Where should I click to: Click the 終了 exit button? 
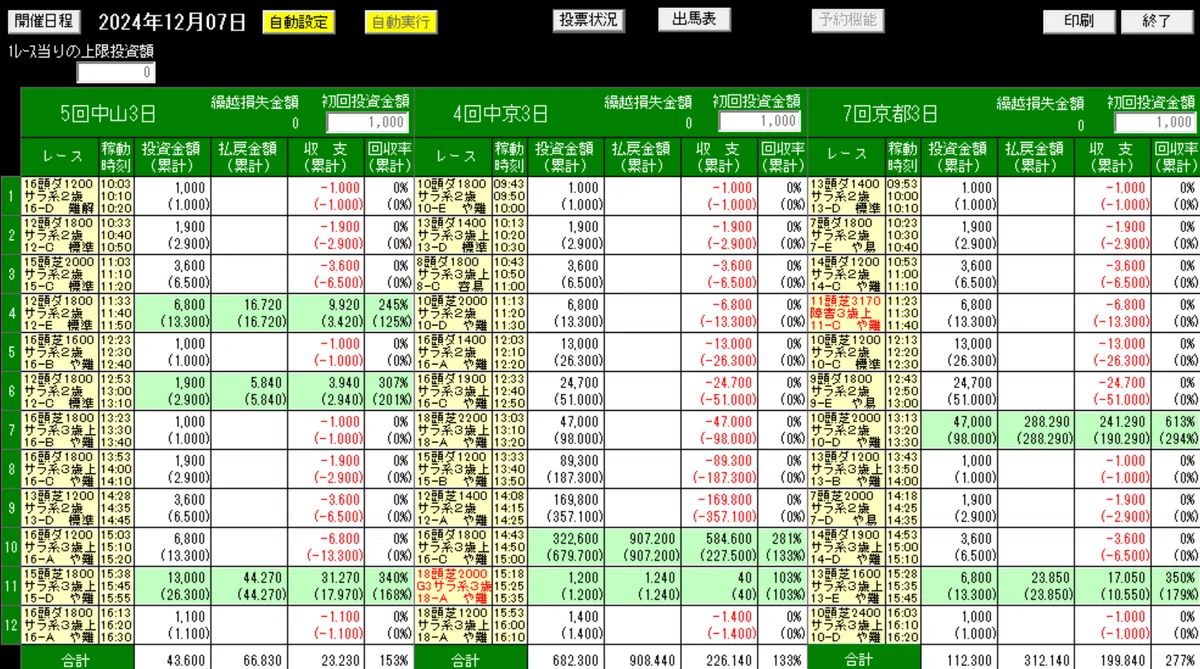click(1156, 21)
